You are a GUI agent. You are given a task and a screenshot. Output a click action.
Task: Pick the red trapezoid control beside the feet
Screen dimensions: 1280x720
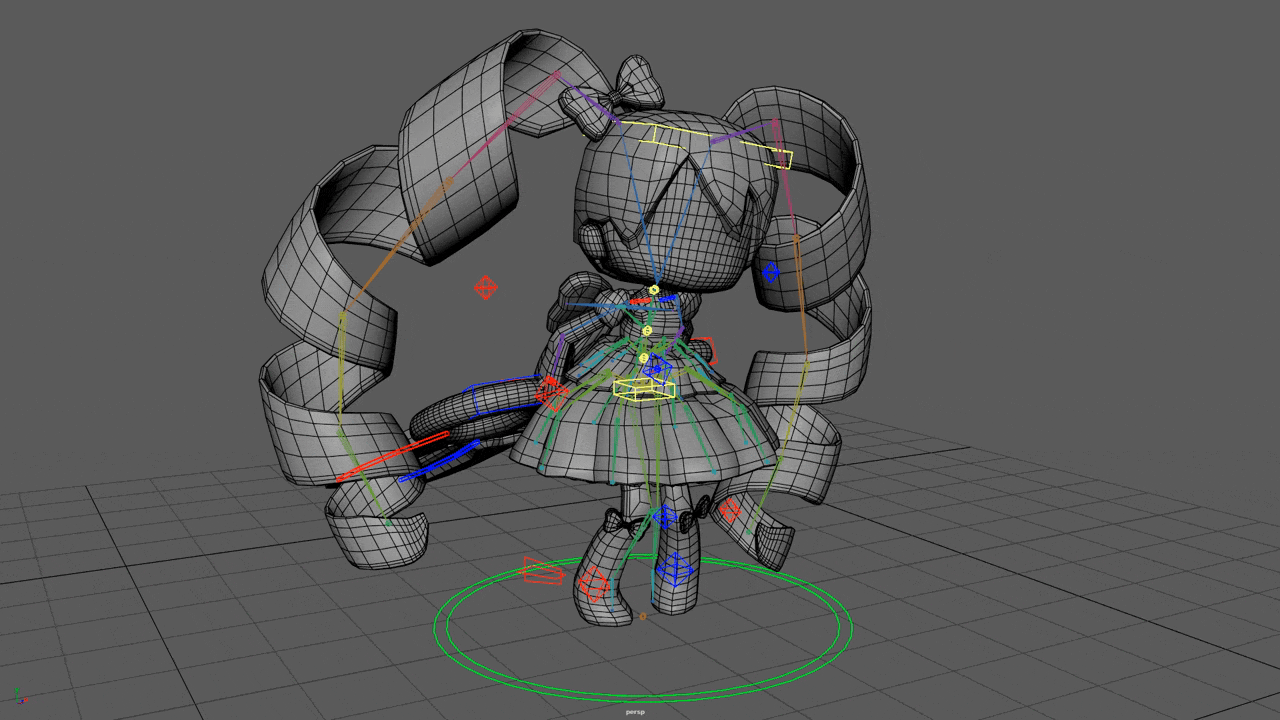click(543, 571)
